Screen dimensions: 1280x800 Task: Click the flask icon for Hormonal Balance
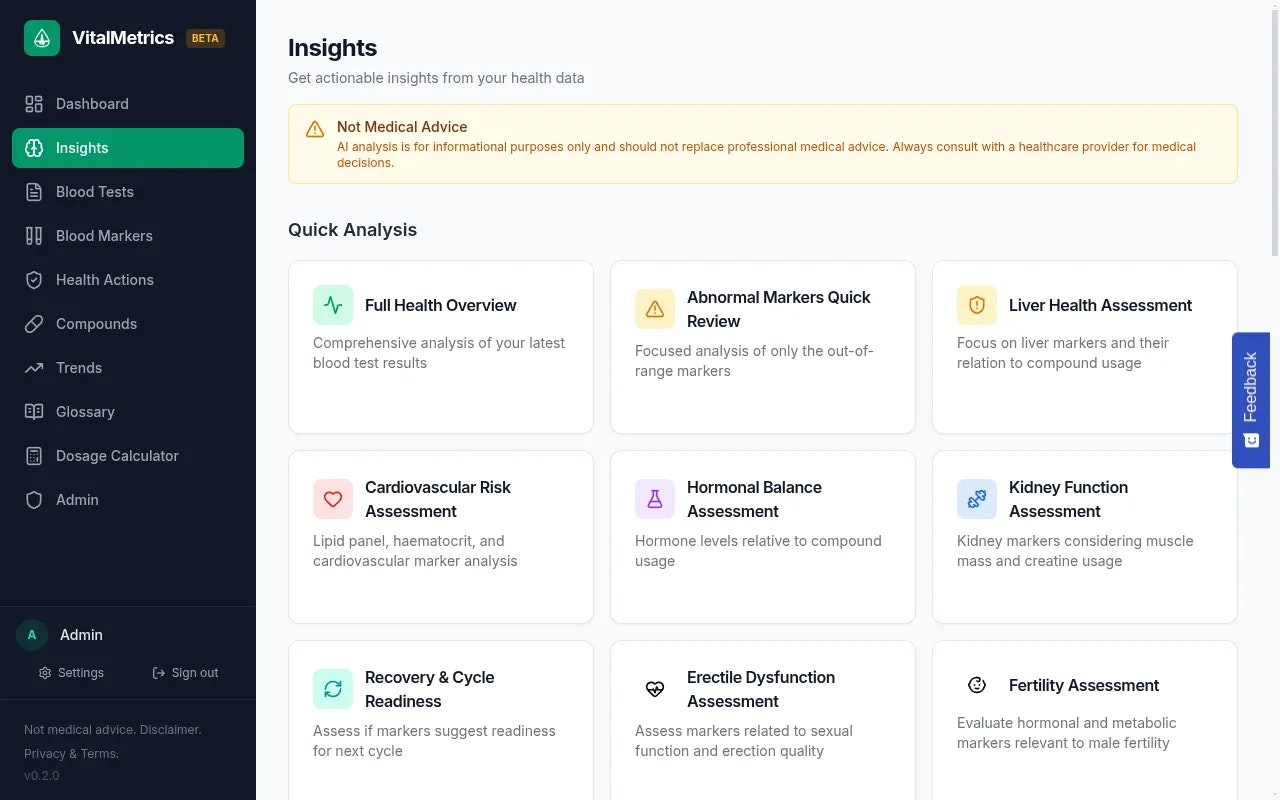[x=655, y=499]
